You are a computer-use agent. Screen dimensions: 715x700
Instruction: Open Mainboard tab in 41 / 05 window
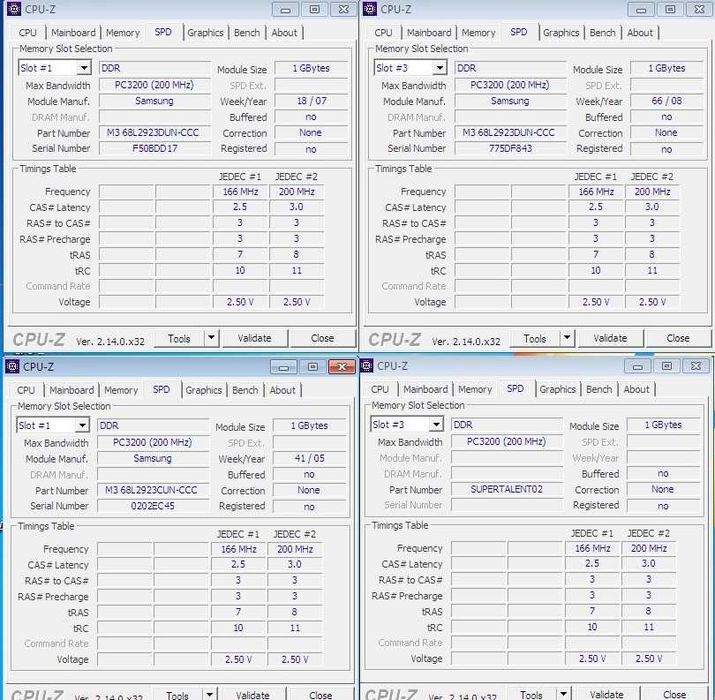click(72, 390)
